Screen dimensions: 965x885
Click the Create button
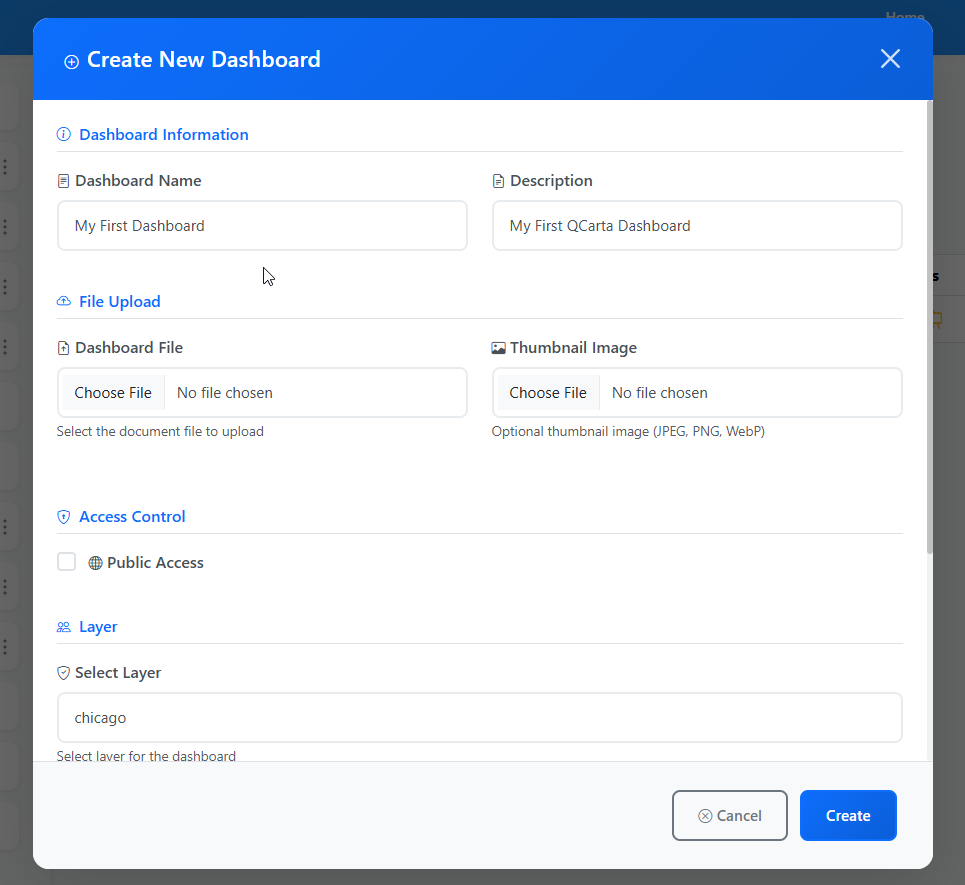[x=848, y=815]
